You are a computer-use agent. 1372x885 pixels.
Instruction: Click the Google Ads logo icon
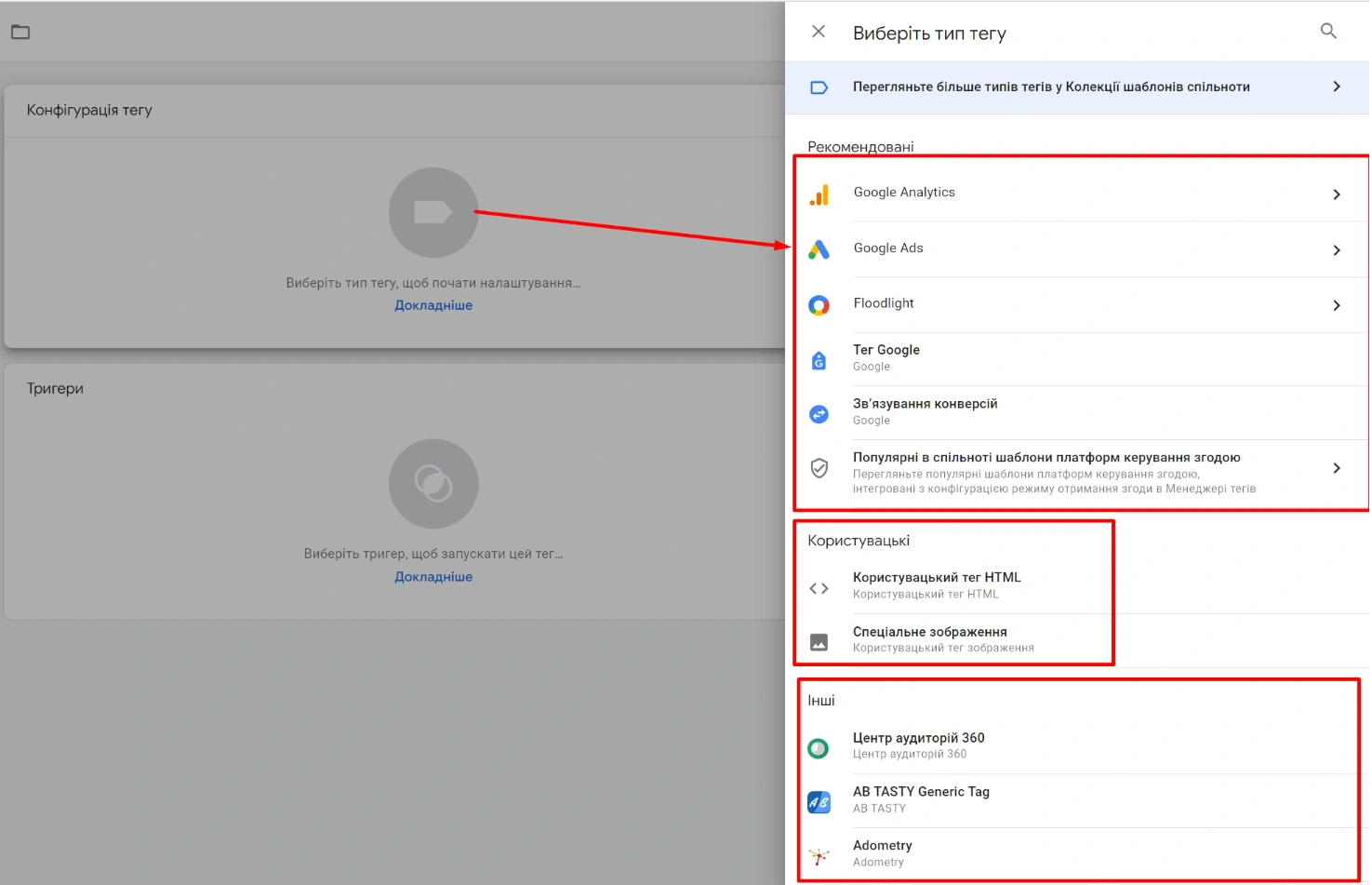tap(819, 249)
